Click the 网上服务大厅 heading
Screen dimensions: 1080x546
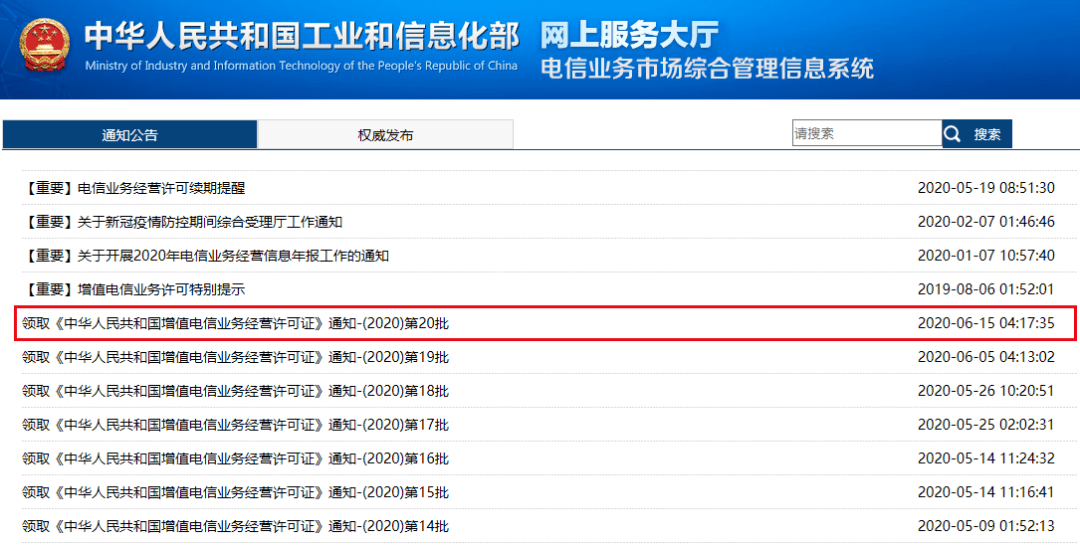pyautogui.click(x=629, y=35)
